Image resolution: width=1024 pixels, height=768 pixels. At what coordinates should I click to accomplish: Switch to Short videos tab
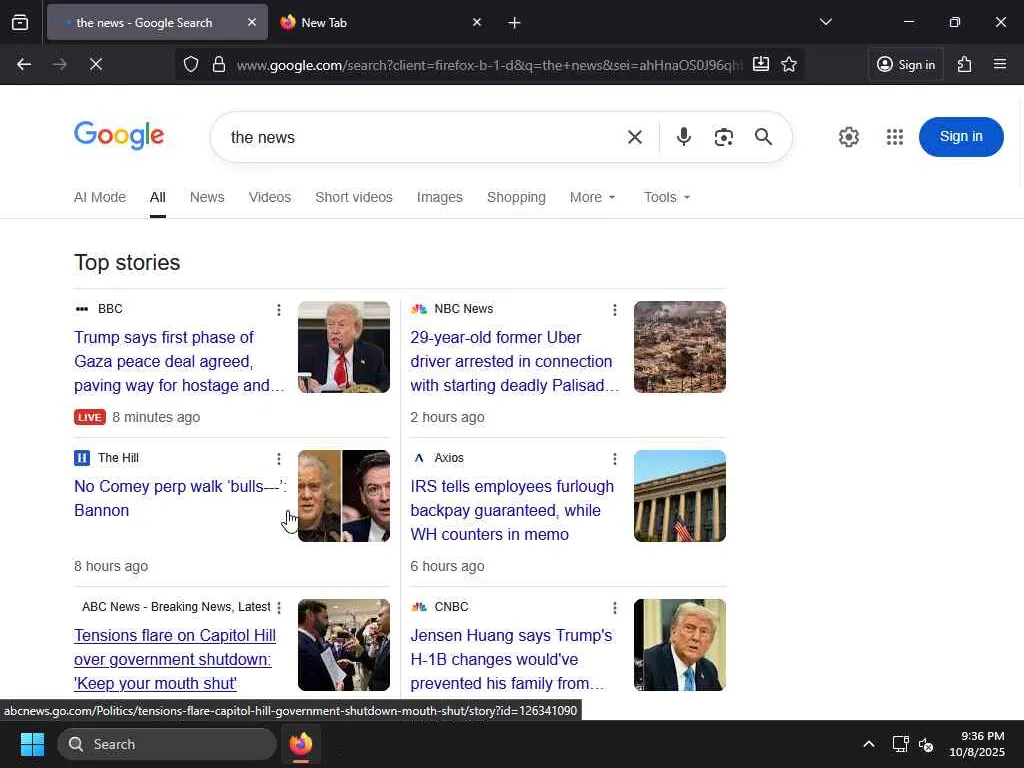tap(354, 197)
